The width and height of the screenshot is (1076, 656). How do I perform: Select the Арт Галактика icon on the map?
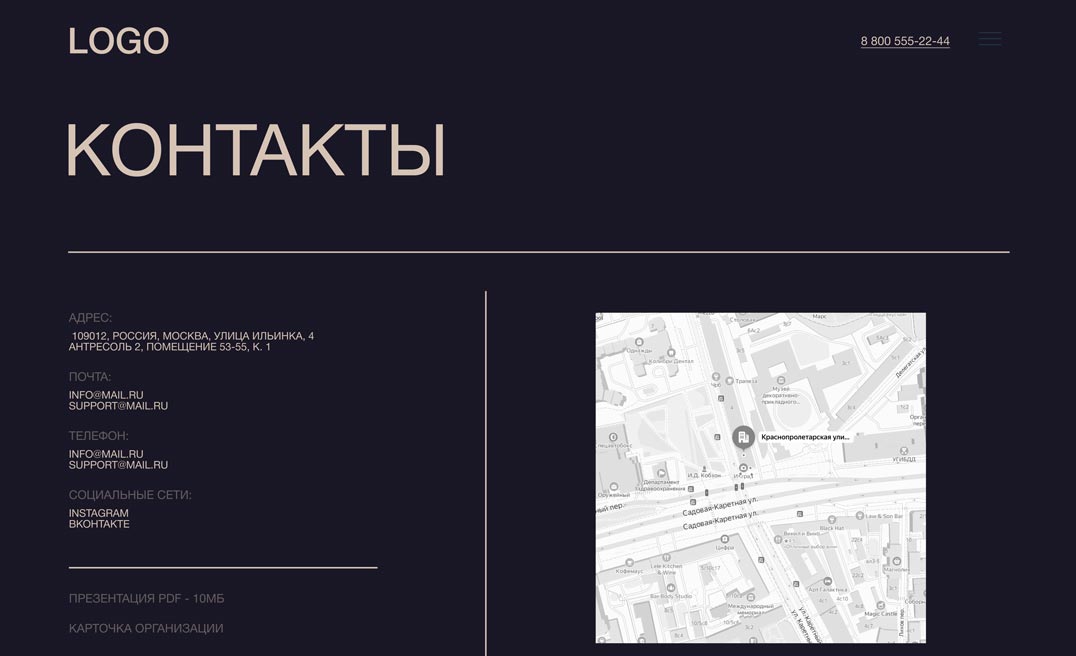827,580
